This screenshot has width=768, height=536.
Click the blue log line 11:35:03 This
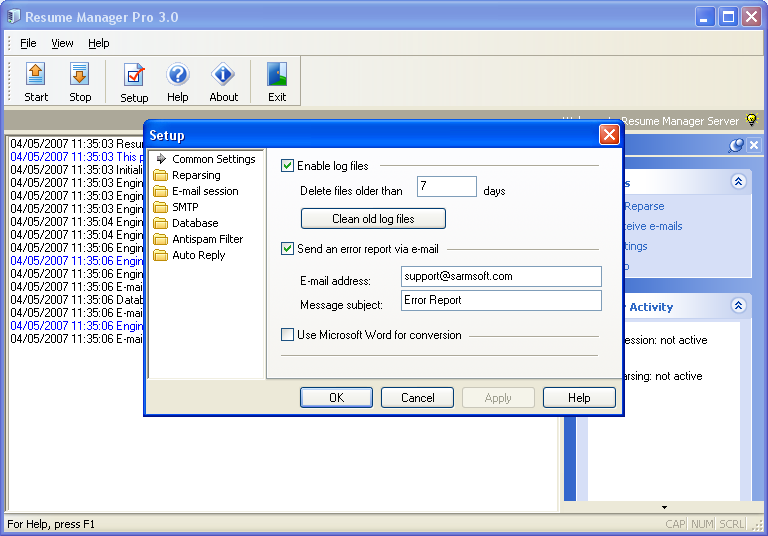click(x=77, y=157)
